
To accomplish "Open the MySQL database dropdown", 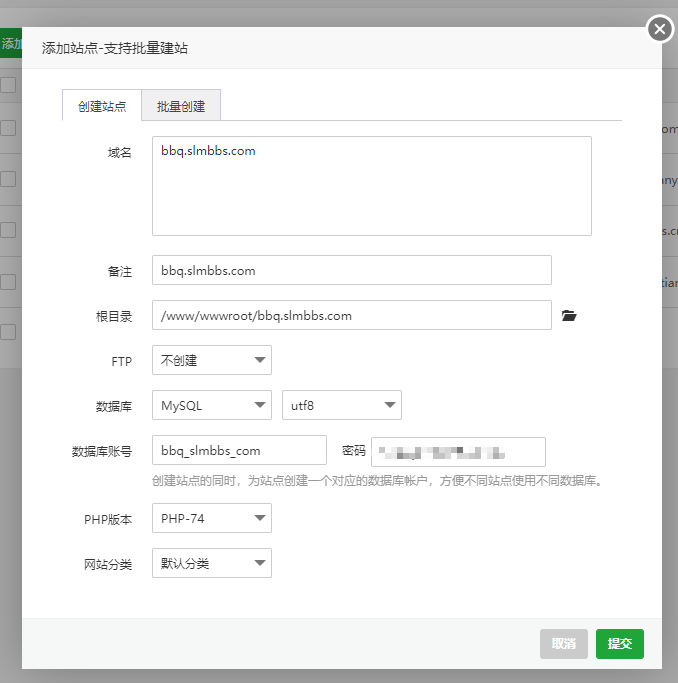I will pos(212,405).
